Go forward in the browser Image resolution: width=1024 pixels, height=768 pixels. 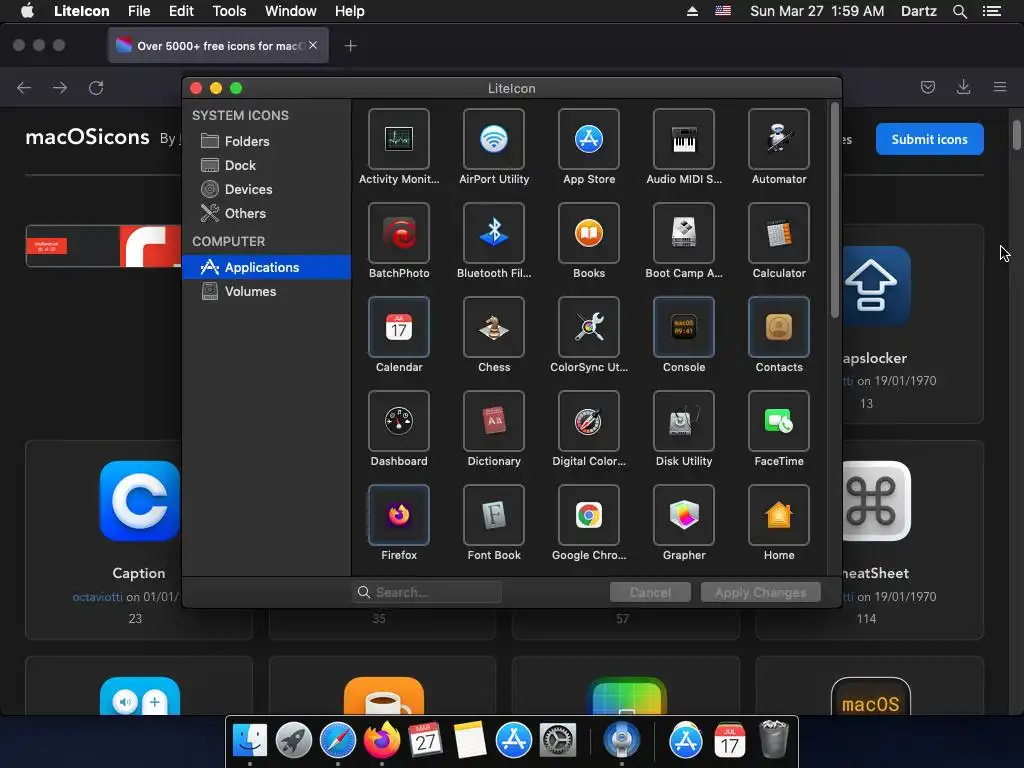[60, 88]
